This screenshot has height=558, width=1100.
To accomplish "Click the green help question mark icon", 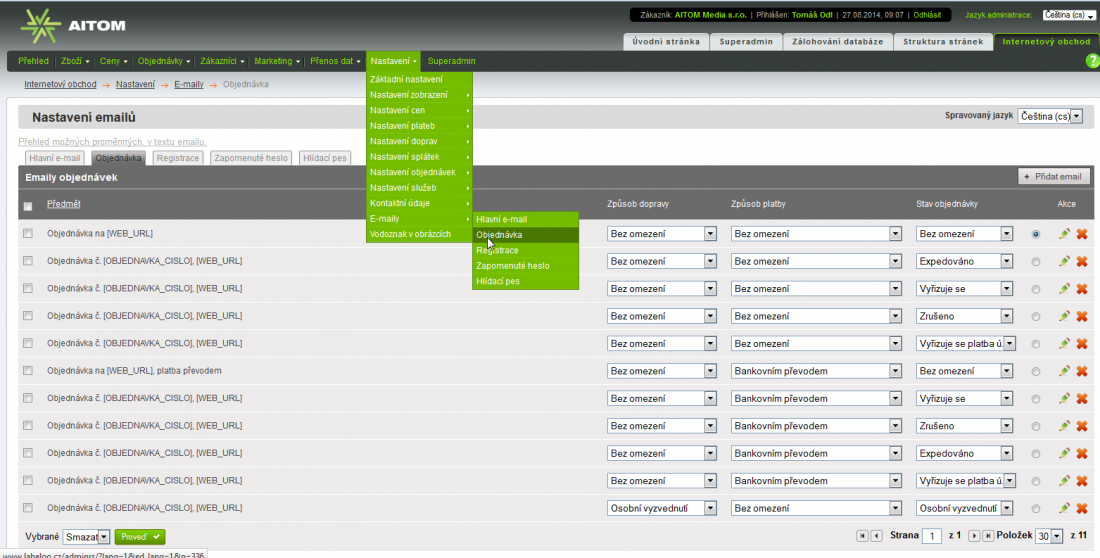I will [1092, 61].
